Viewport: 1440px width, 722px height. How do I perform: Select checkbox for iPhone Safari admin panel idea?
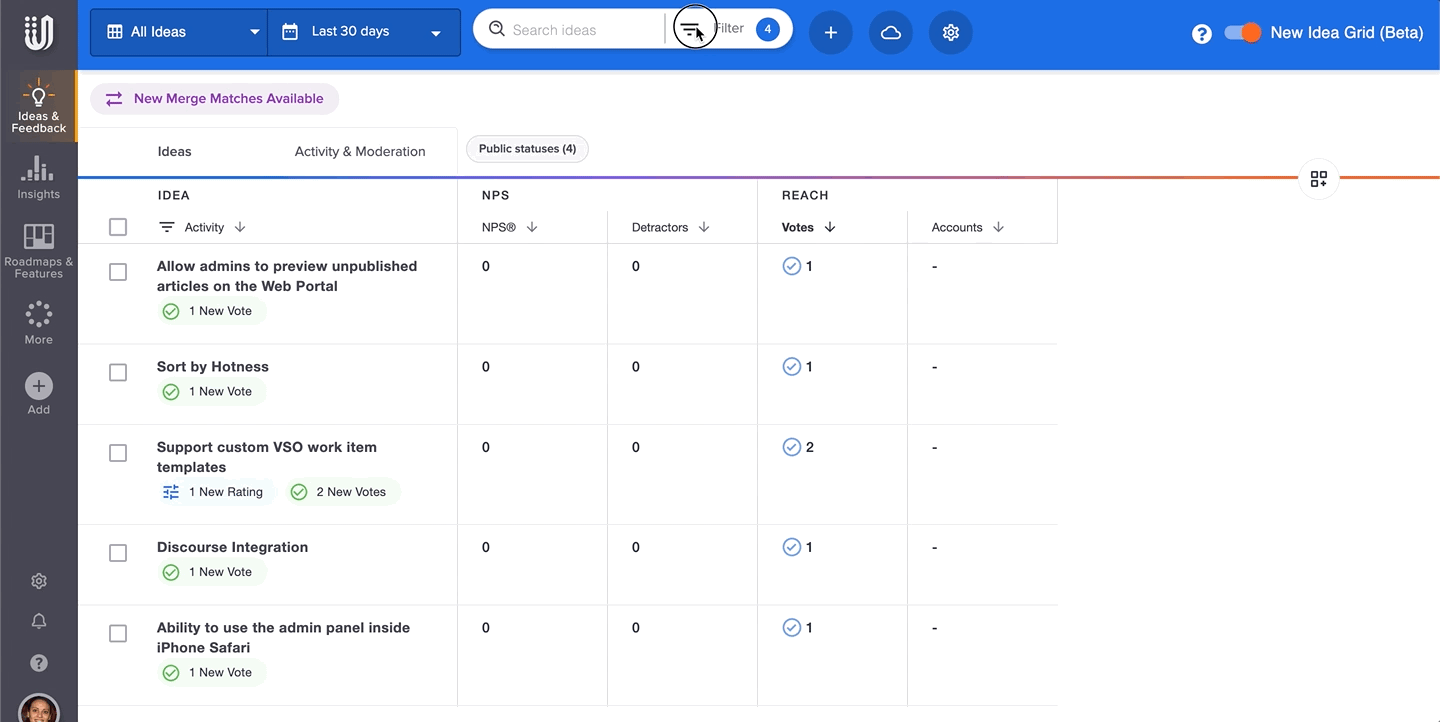pyautogui.click(x=118, y=634)
